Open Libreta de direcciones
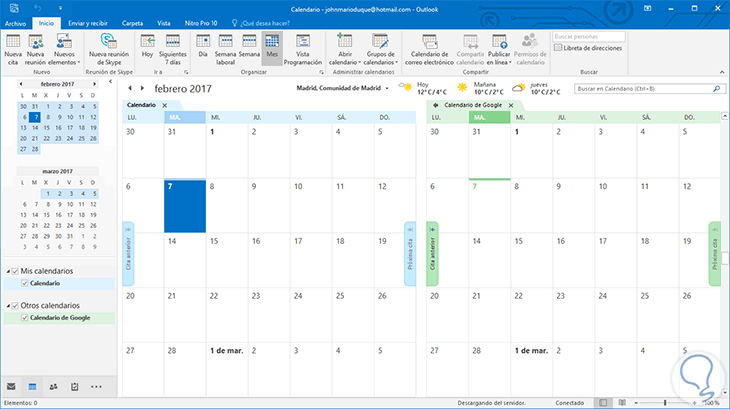This screenshot has height=409, width=730. 588,48
